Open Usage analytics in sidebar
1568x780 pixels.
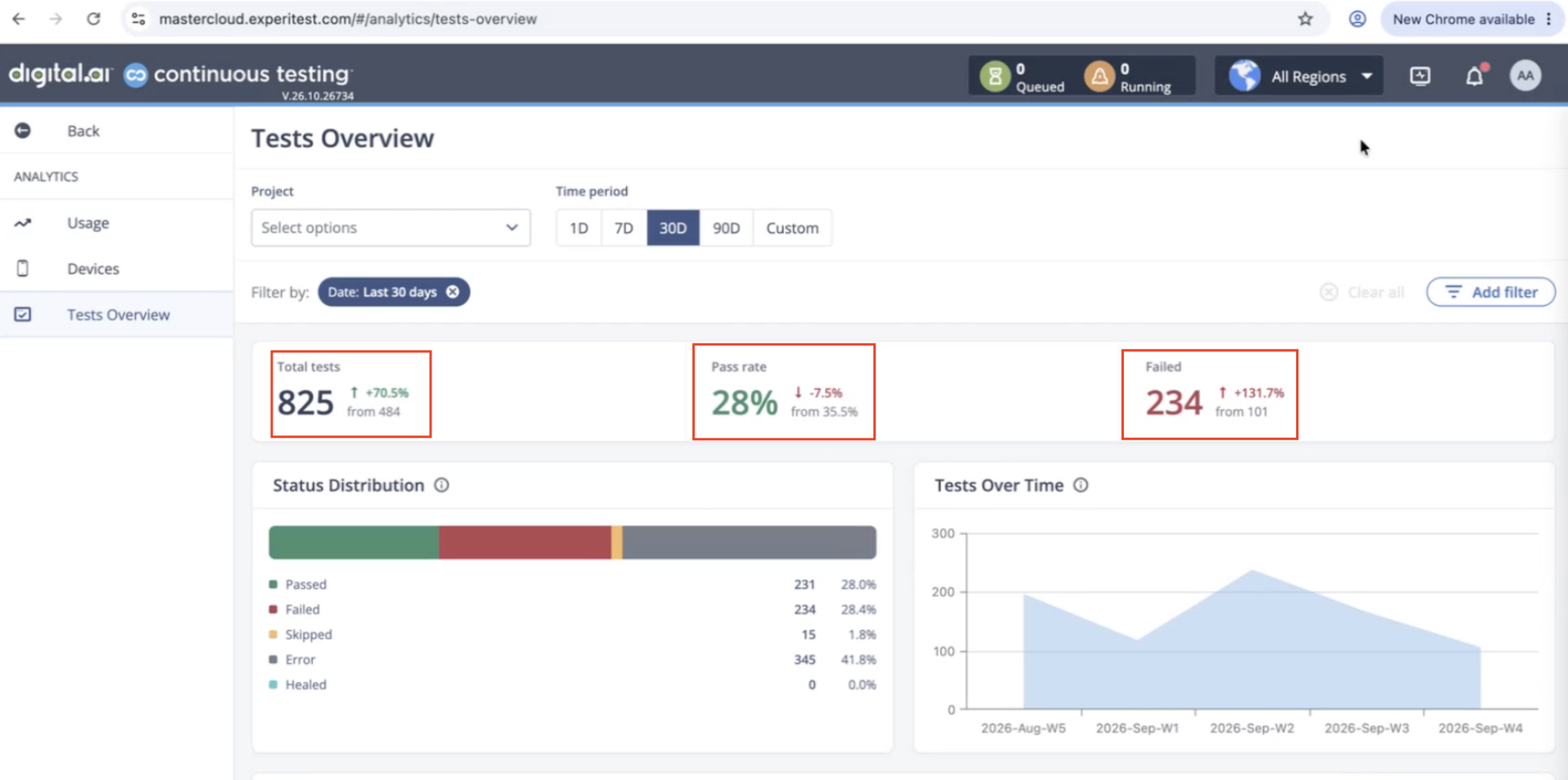(117, 223)
